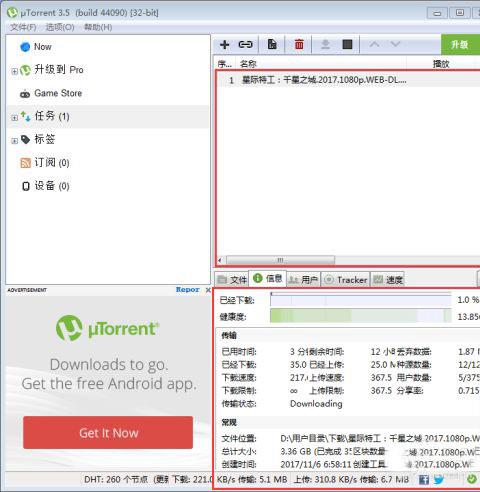Open the 帮助(H) menu
Viewport: 480px width, 492px height.
coord(98,27)
